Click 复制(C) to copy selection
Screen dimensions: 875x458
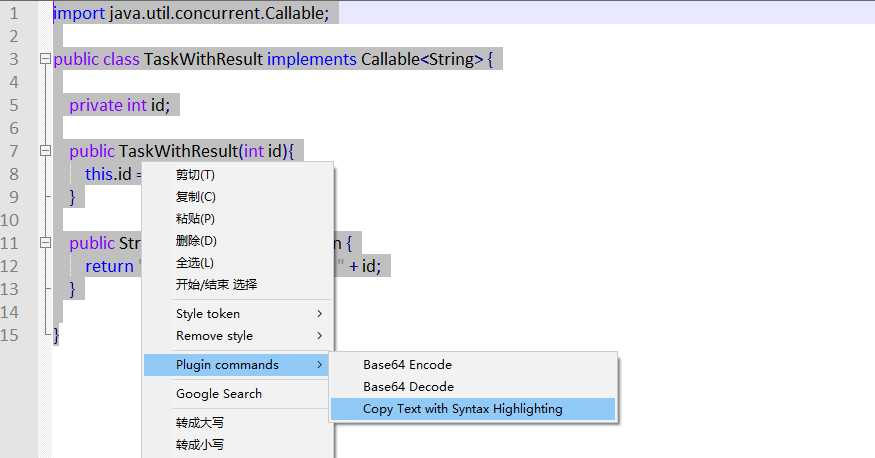point(195,197)
